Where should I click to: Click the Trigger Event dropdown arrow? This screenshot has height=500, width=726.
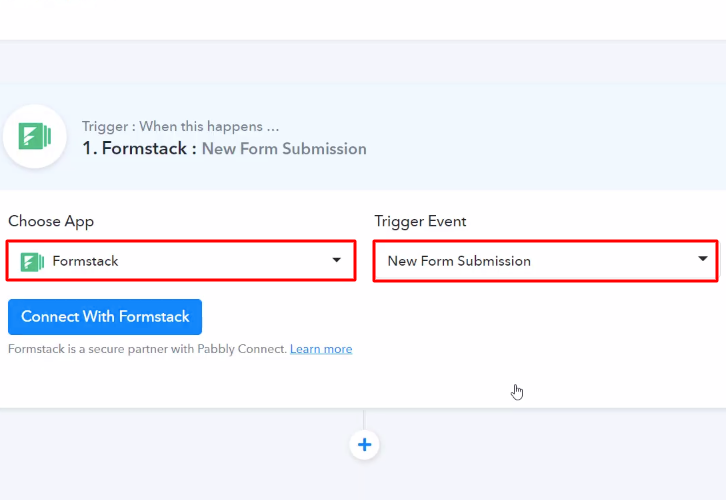click(x=703, y=259)
